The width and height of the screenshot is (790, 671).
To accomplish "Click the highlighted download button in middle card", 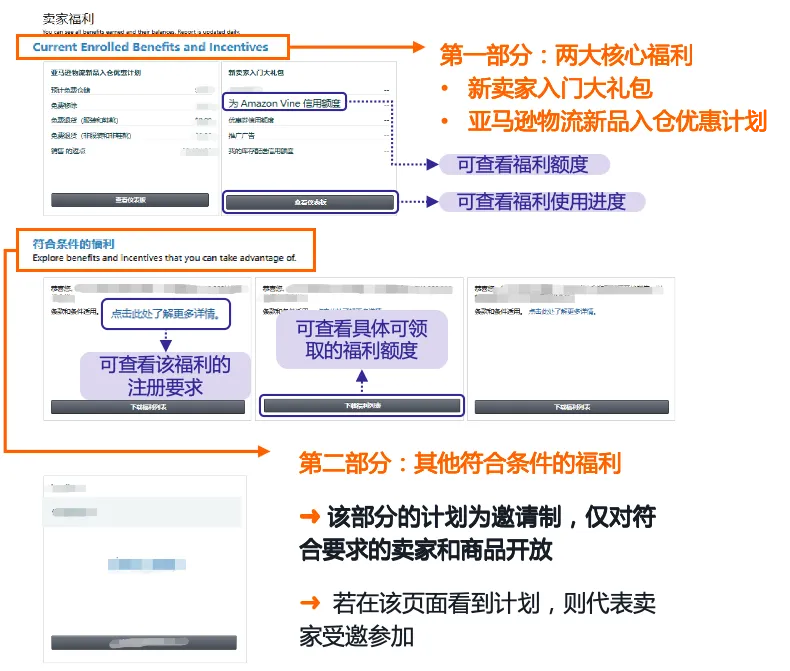I will [362, 406].
